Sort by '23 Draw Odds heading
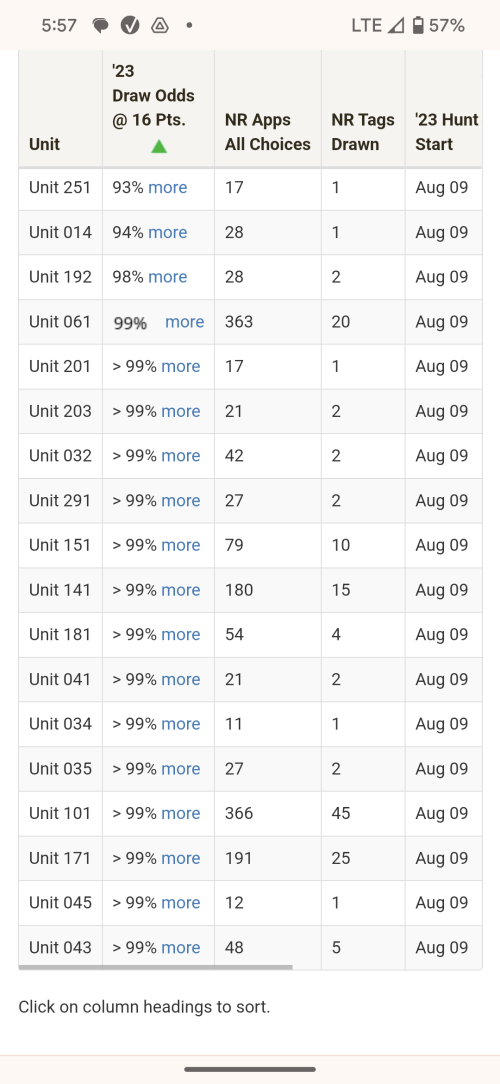 click(x=154, y=95)
